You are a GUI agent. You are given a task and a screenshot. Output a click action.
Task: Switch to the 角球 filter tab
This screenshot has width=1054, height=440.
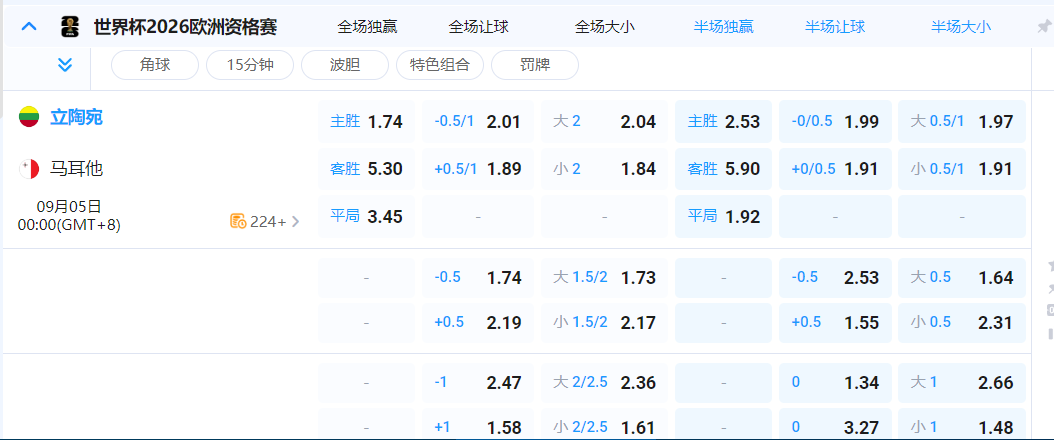155,65
